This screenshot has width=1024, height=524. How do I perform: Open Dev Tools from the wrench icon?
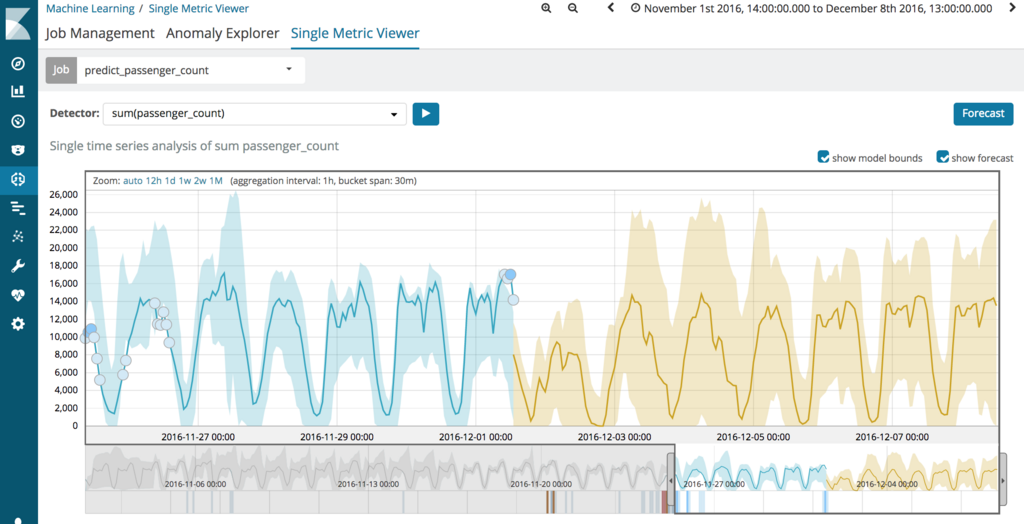(x=18, y=266)
